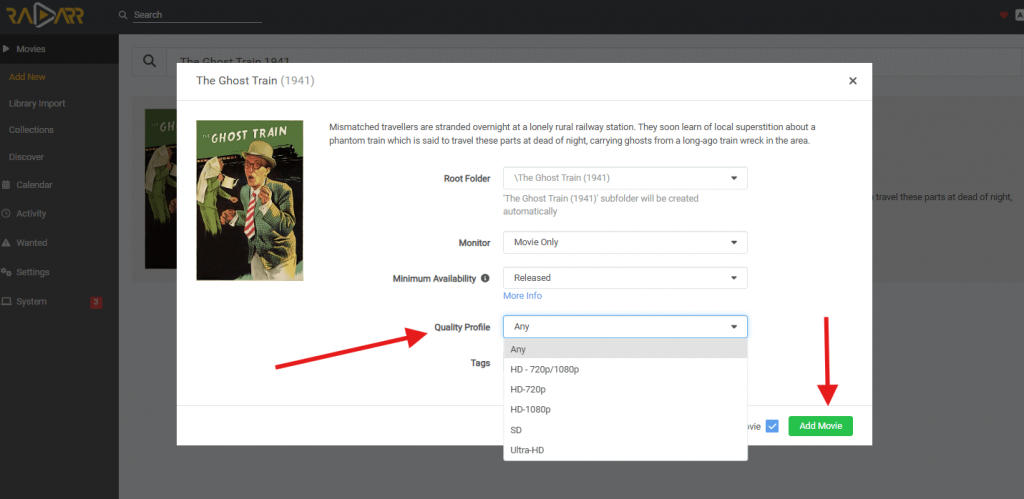The width and height of the screenshot is (1024, 499).
Task: Click the Radarr logo
Action: click(x=44, y=16)
